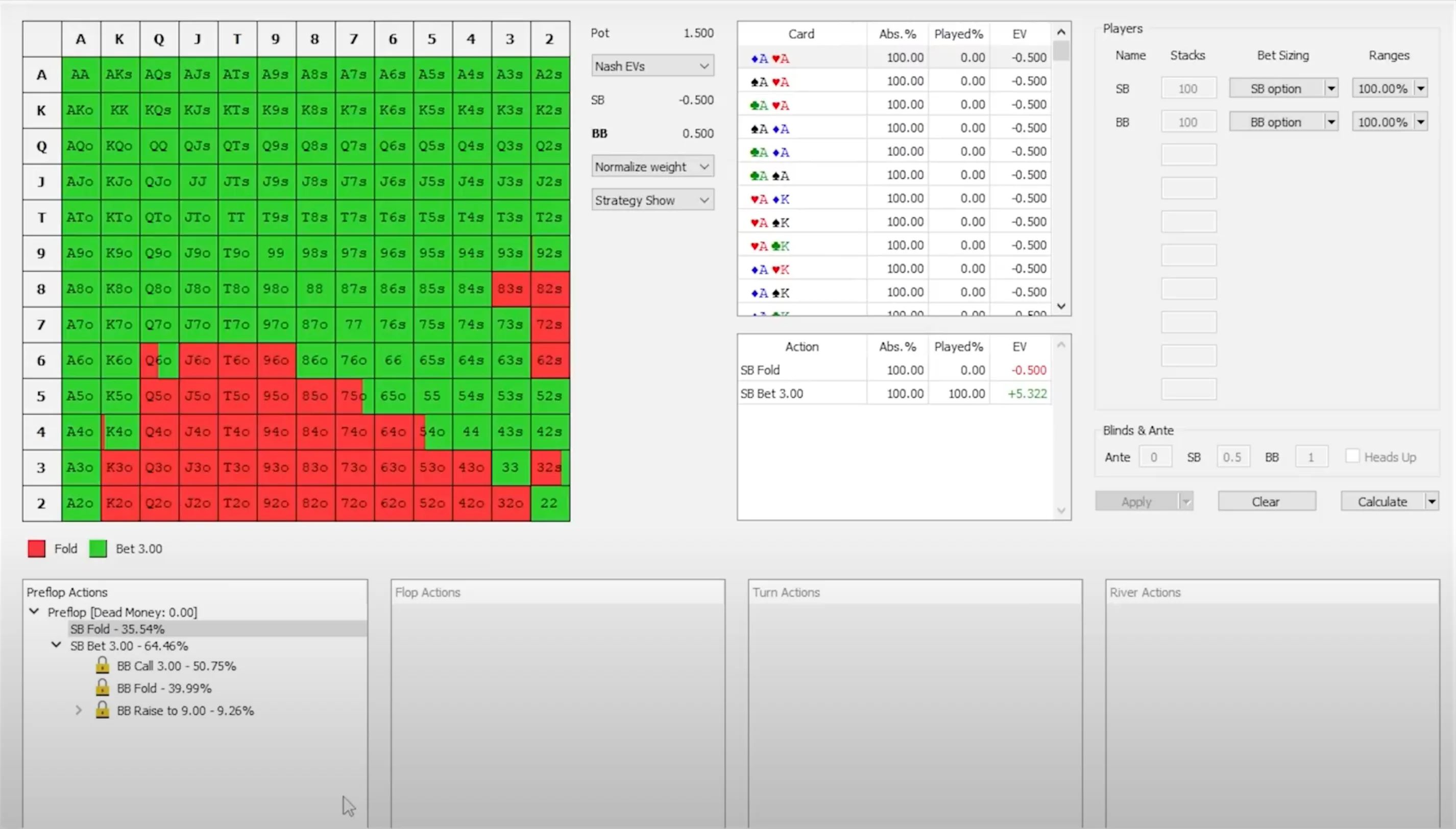The height and width of the screenshot is (829, 1456).
Task: Open the Strategy Show dropdown
Action: 652,200
